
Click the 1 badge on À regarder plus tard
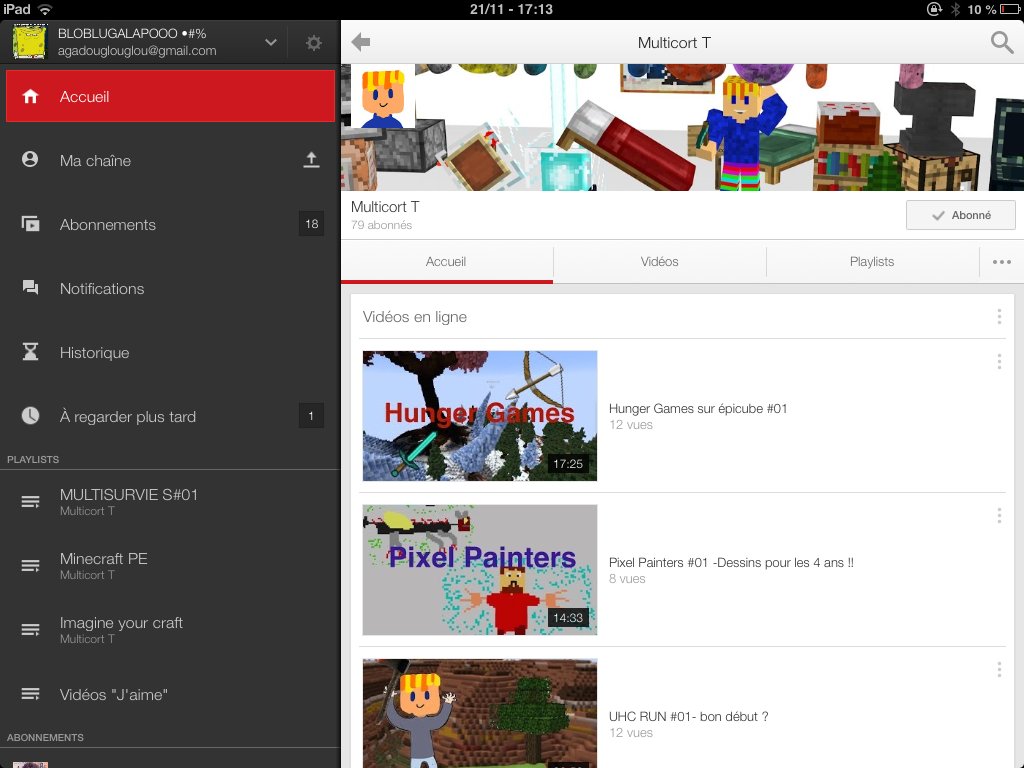pyautogui.click(x=311, y=416)
